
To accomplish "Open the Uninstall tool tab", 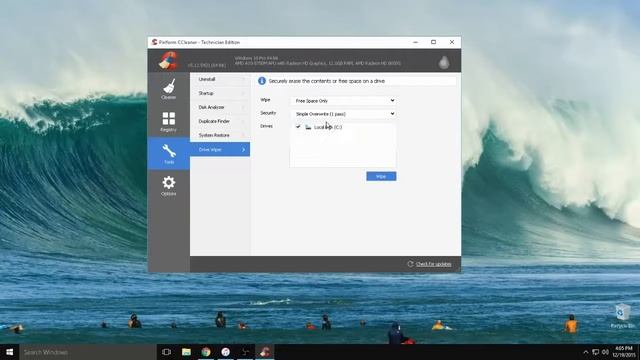I will point(220,80).
